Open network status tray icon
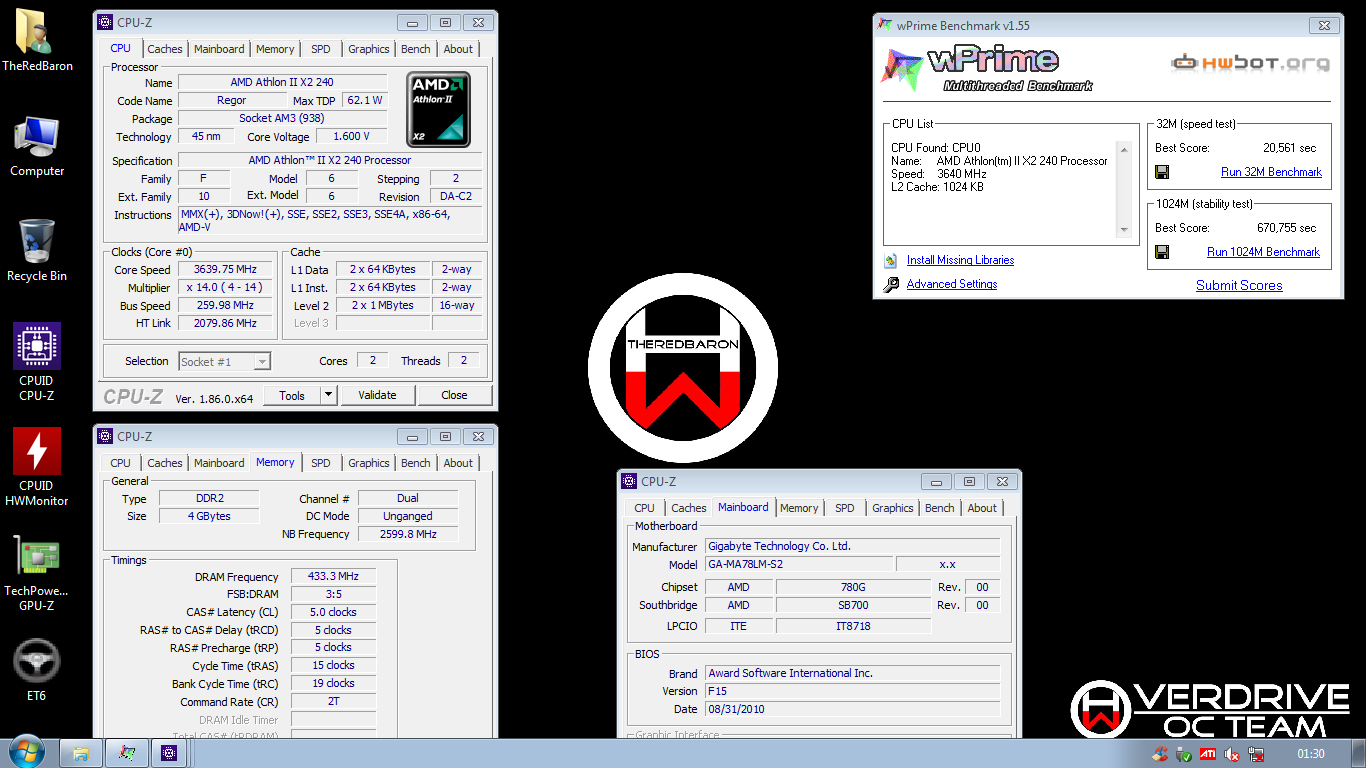The image size is (1366, 768). 1258,754
